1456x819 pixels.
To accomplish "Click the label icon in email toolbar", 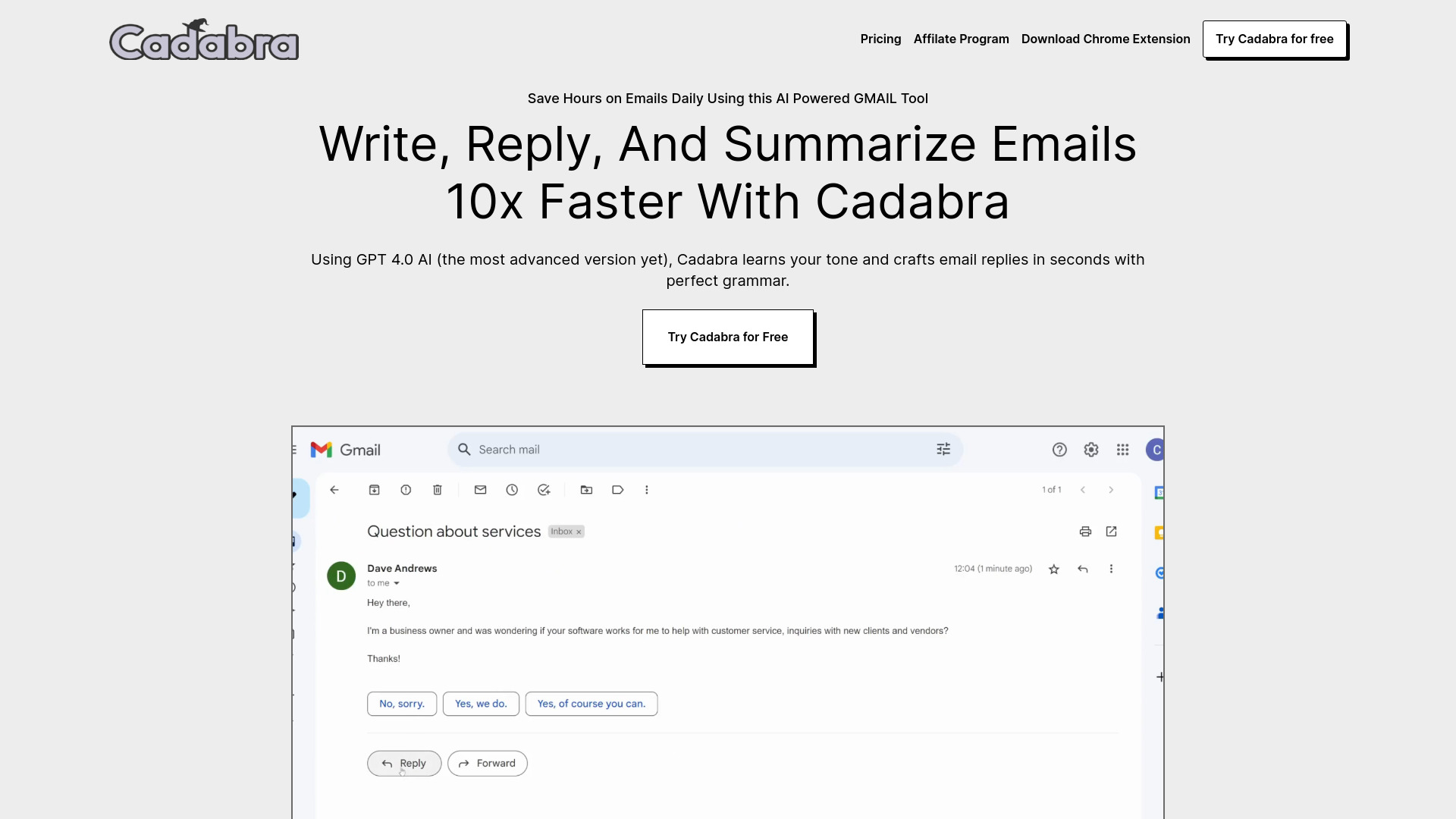I will [617, 489].
